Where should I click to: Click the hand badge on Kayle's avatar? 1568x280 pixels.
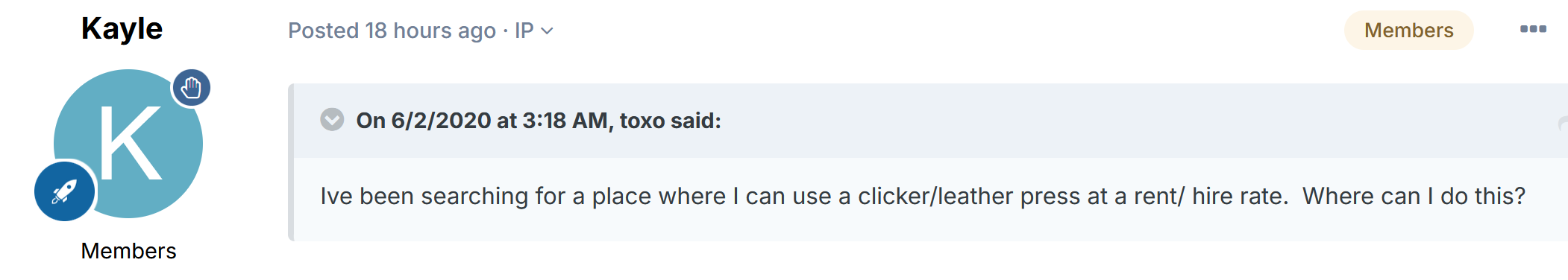192,88
